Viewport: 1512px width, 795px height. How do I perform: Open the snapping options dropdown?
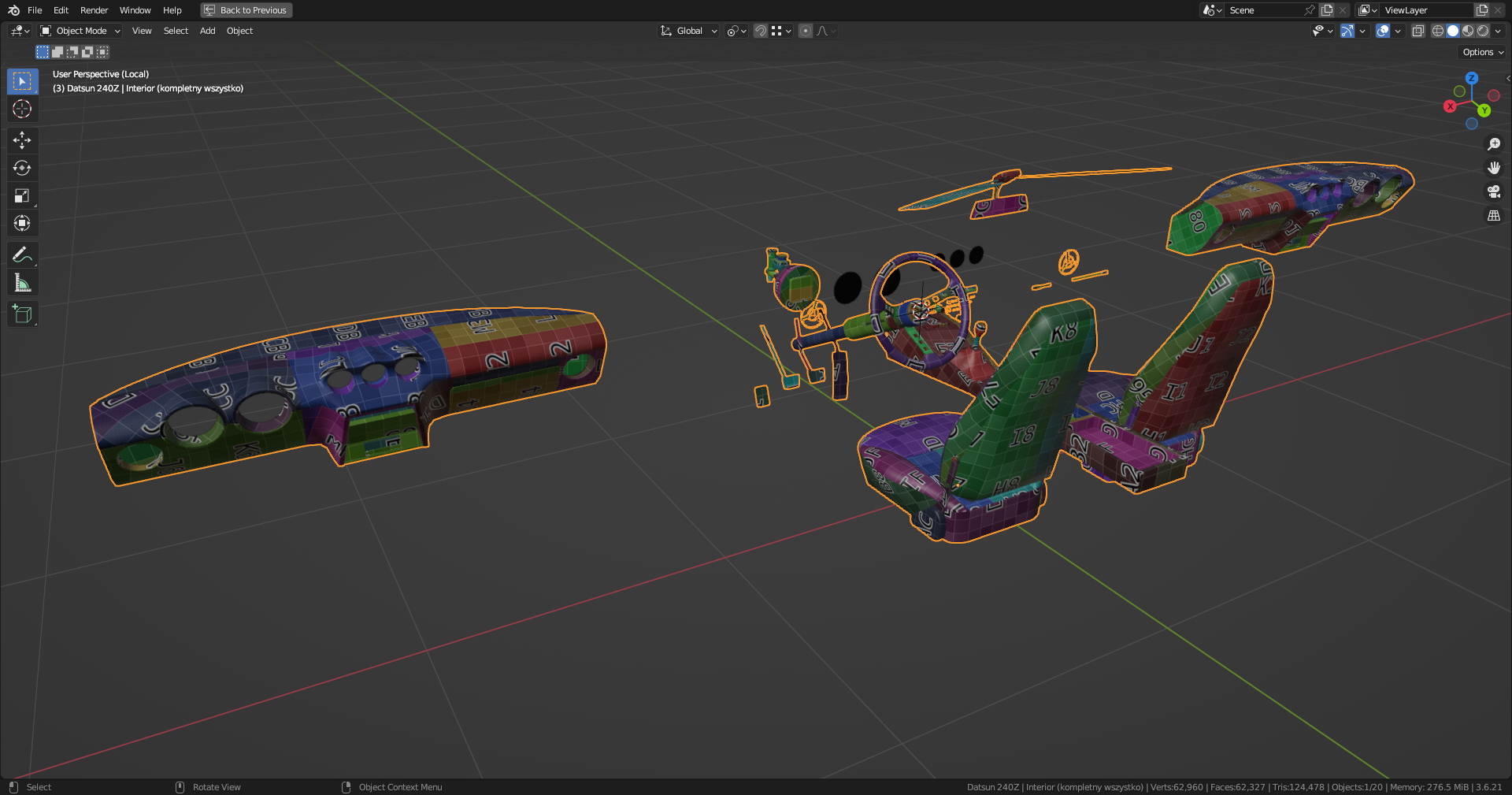point(781,31)
